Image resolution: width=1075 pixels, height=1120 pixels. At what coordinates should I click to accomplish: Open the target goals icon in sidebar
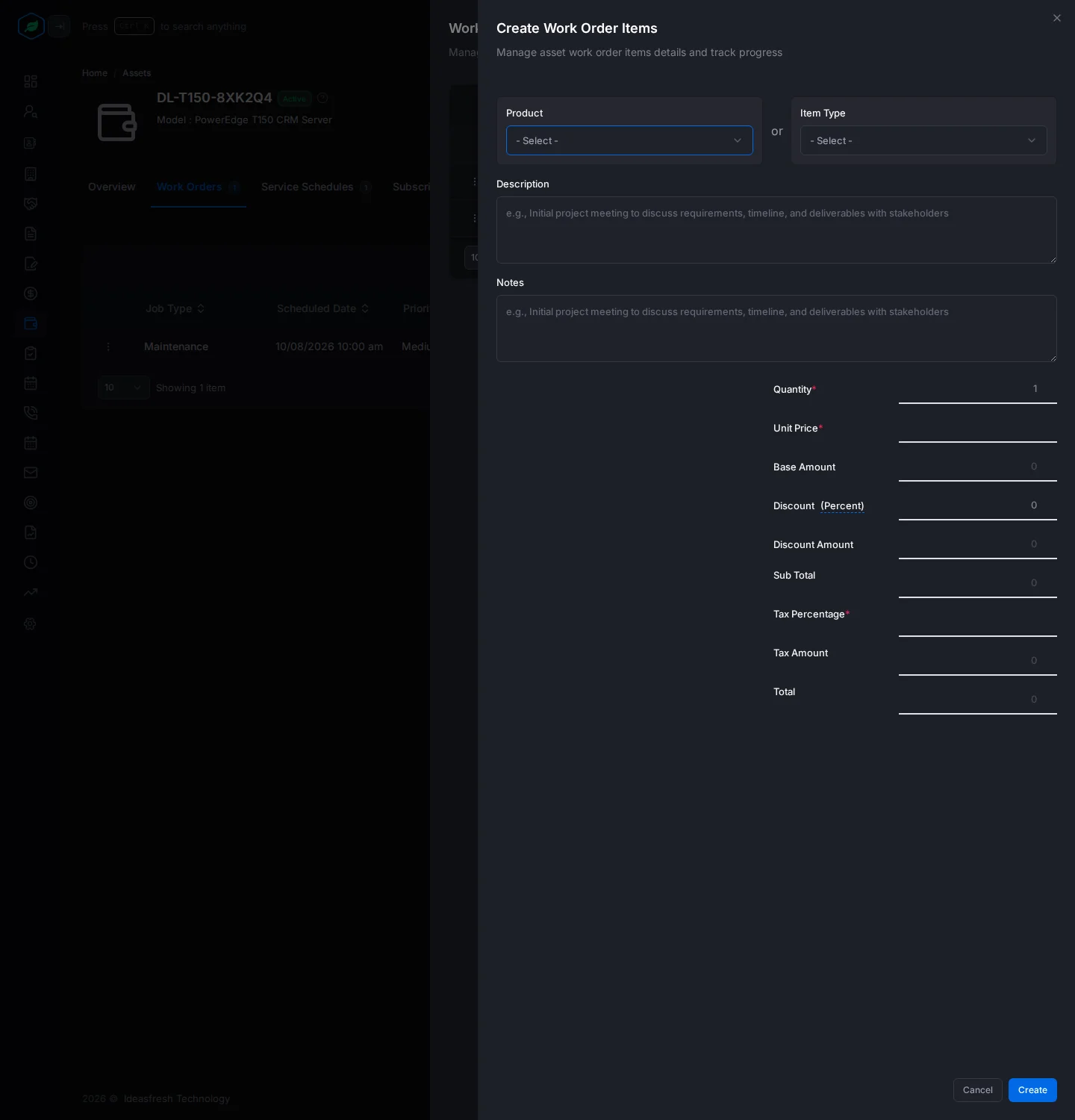point(31,503)
